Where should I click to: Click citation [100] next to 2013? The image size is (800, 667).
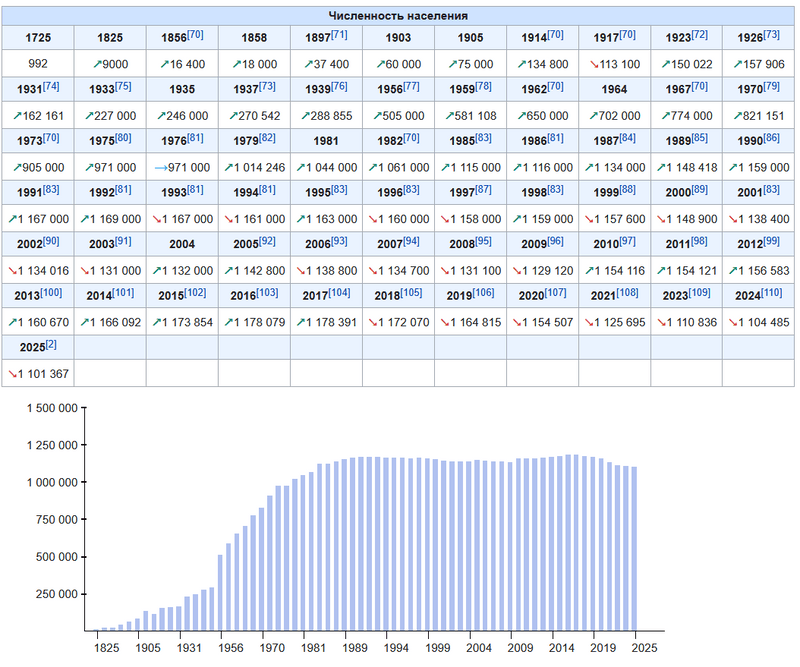[51, 293]
